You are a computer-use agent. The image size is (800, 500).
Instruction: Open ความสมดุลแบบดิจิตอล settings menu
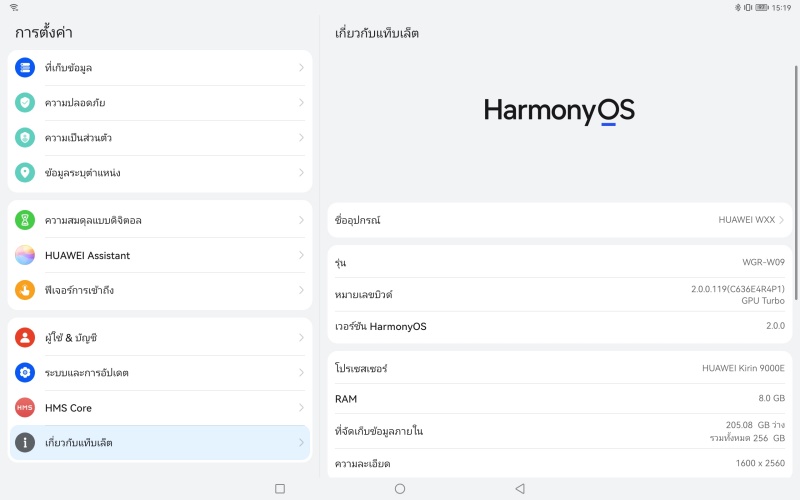pyautogui.click(x=160, y=220)
